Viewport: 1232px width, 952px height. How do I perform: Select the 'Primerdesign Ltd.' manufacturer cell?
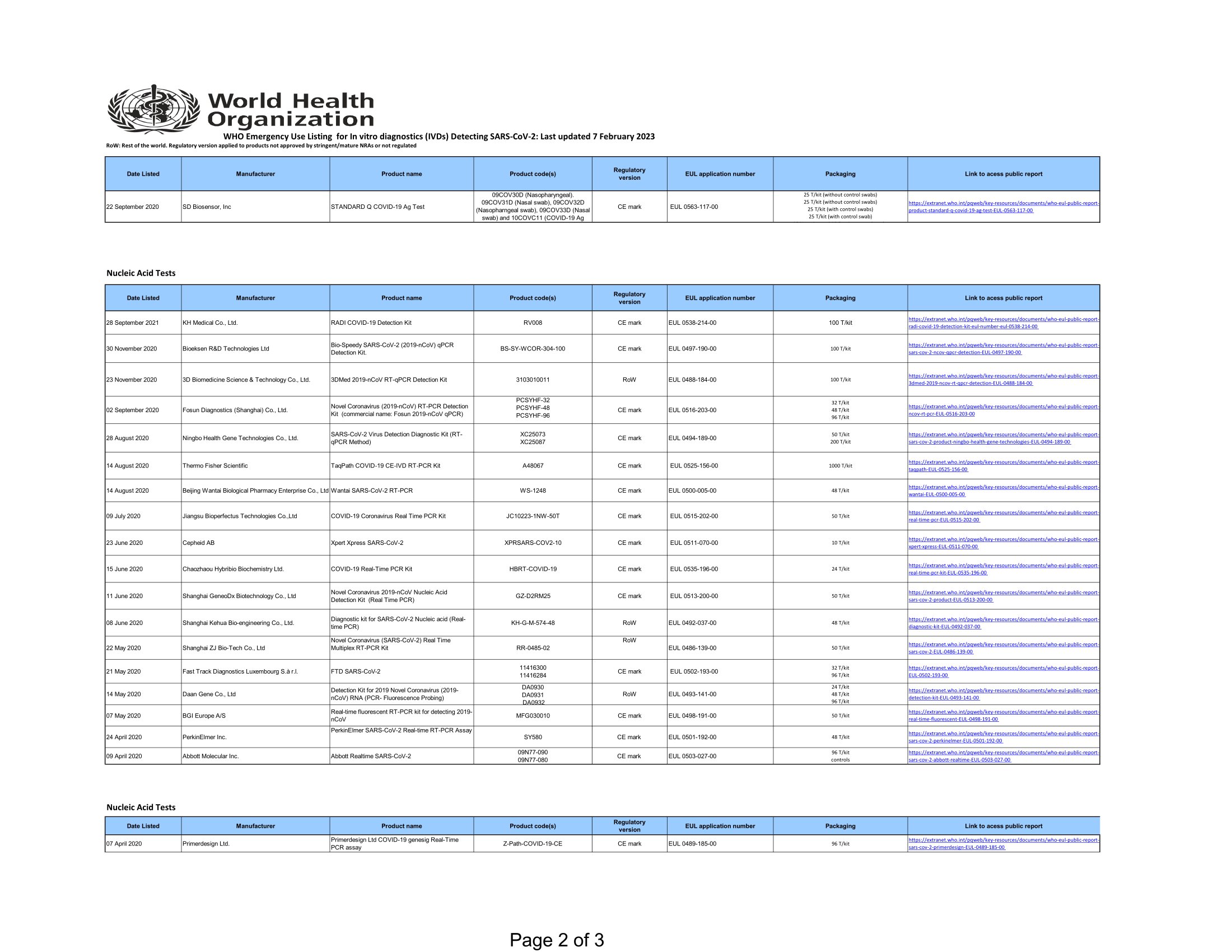coord(255,844)
